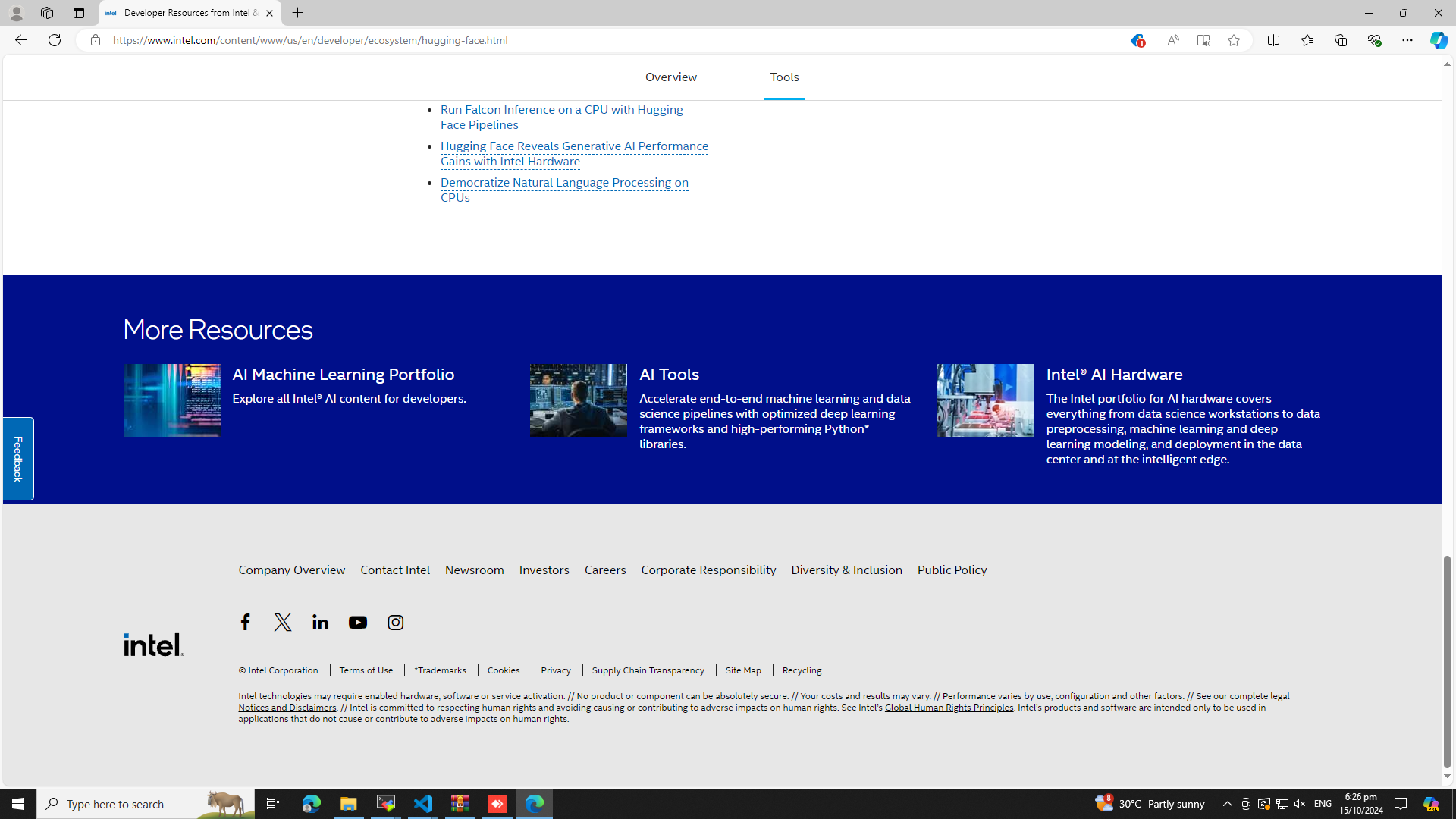1456x819 pixels.
Task: Open Tab actions menu
Action: 78,13
